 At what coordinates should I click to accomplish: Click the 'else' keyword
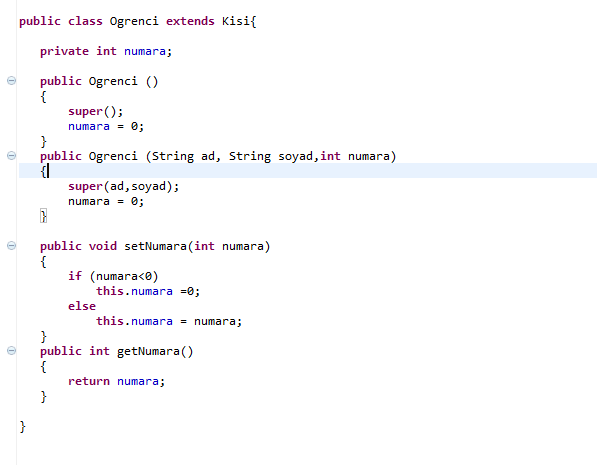82,306
